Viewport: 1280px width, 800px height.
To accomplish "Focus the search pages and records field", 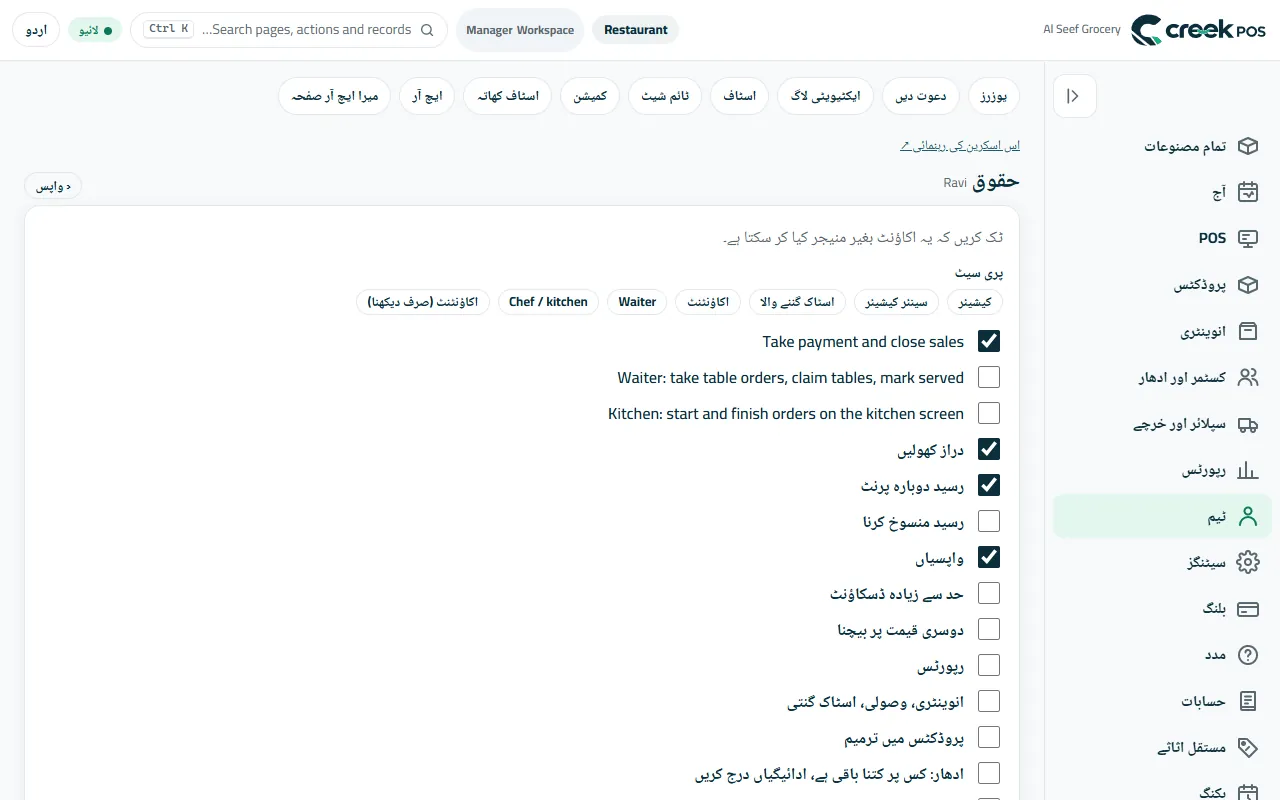I will pos(289,30).
